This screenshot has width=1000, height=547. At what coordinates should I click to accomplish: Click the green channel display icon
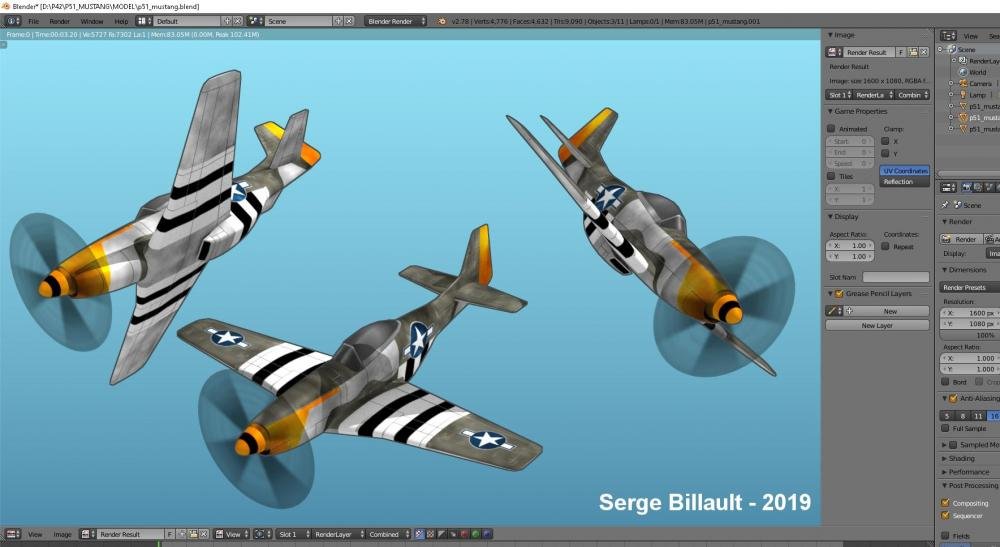click(x=475, y=535)
